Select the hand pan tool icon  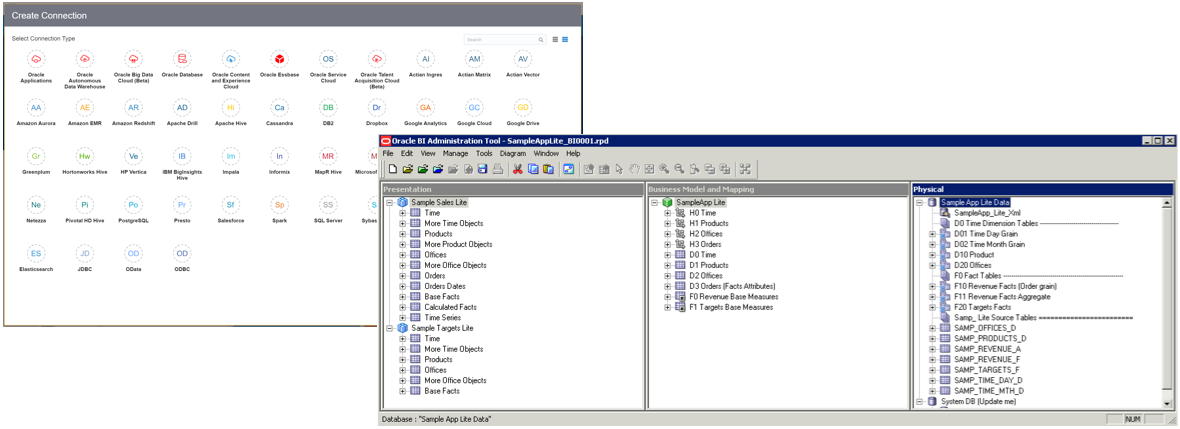[x=634, y=169]
